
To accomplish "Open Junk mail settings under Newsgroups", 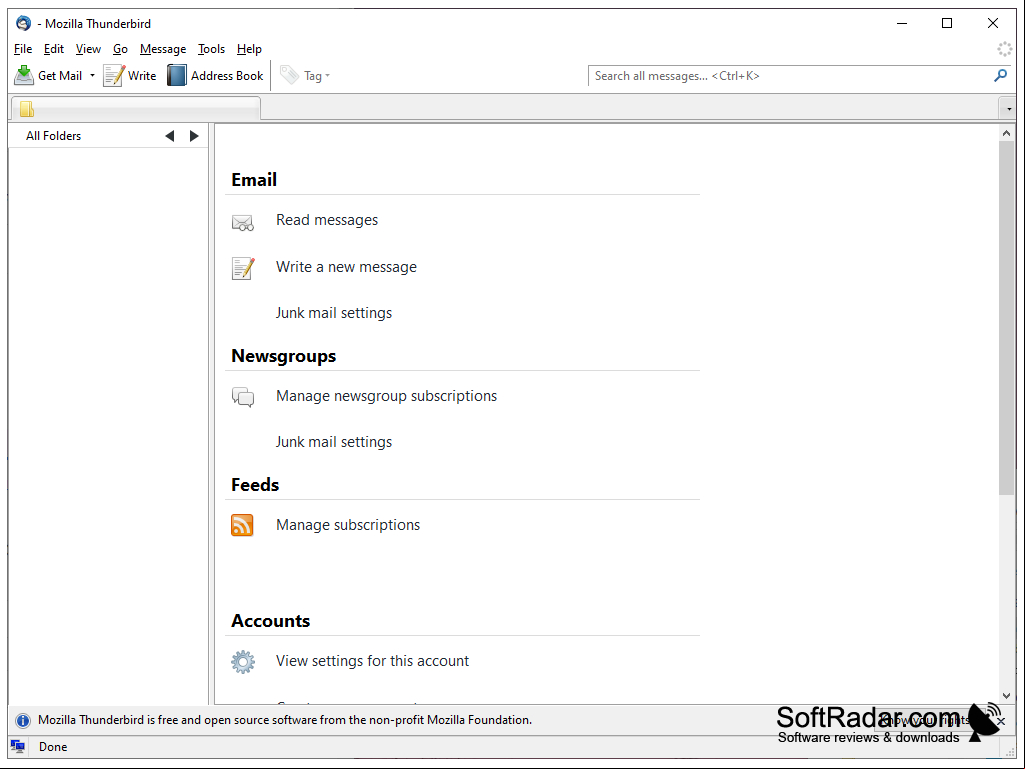I will pyautogui.click(x=333, y=442).
